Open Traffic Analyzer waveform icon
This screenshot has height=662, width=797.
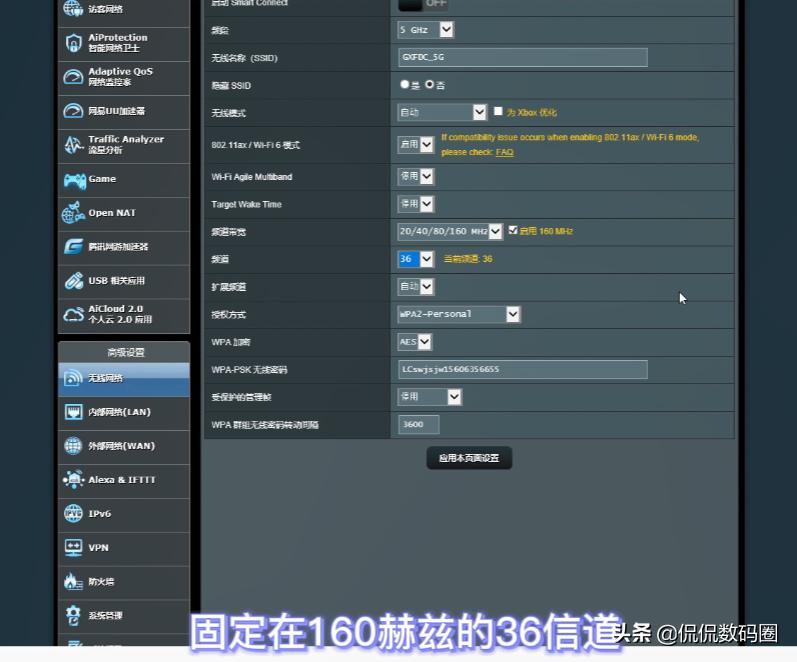click(x=74, y=145)
